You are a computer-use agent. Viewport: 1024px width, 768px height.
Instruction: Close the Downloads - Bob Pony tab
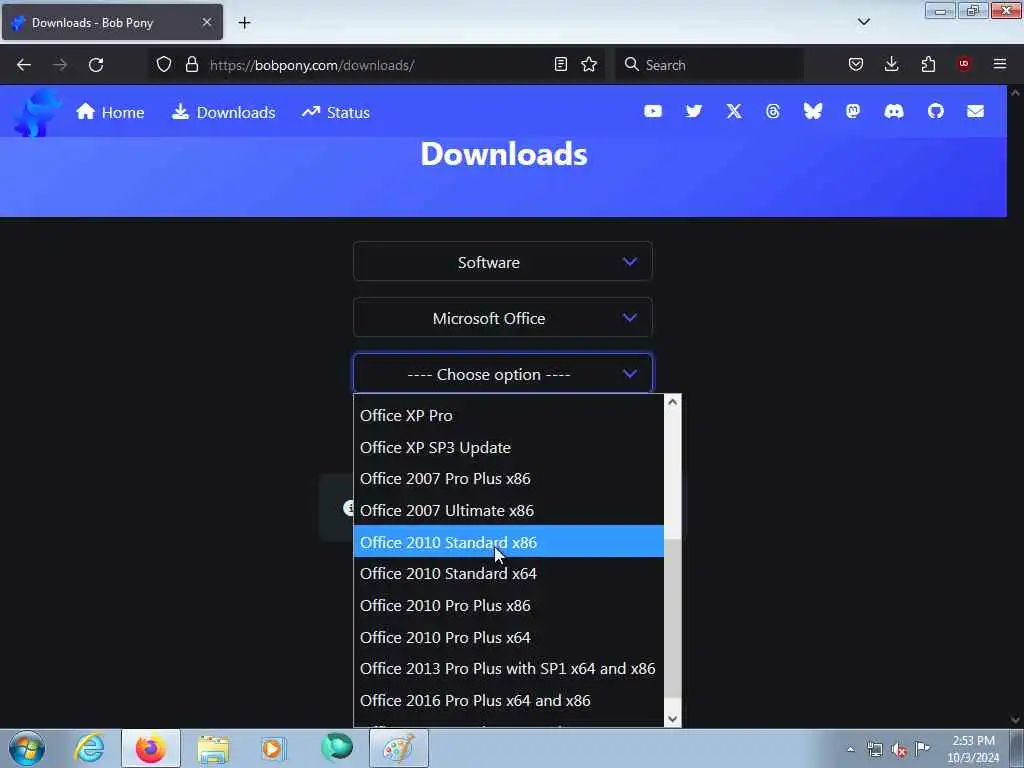tap(206, 22)
